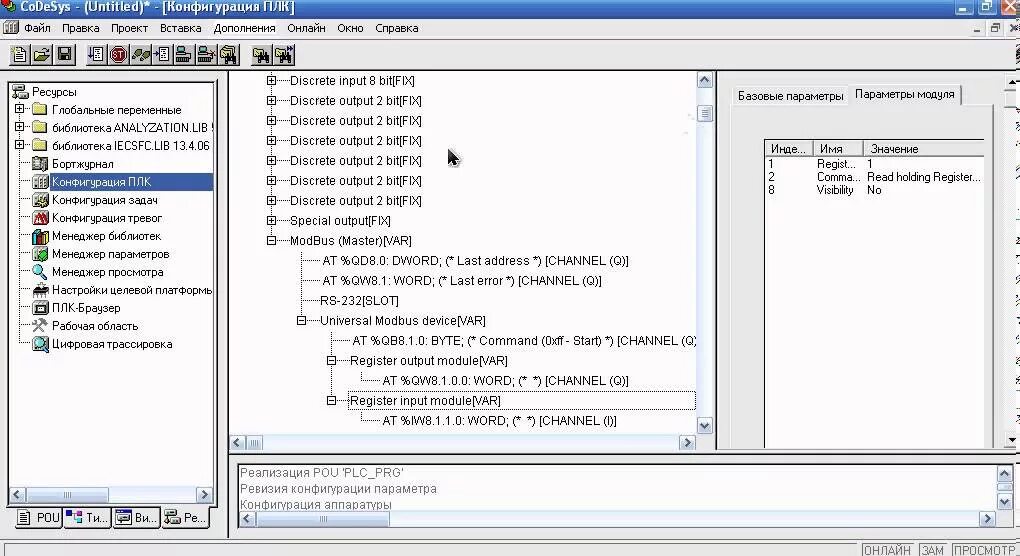Expand библиотека ANALYZATION.LIB node
Screen dimensions: 1020x556
click(20, 127)
